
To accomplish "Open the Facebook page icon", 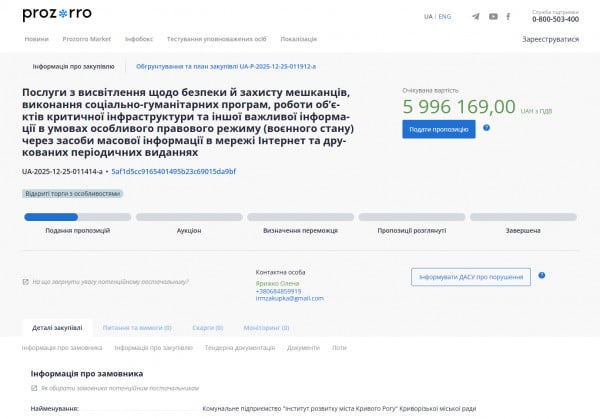I will (508, 17).
